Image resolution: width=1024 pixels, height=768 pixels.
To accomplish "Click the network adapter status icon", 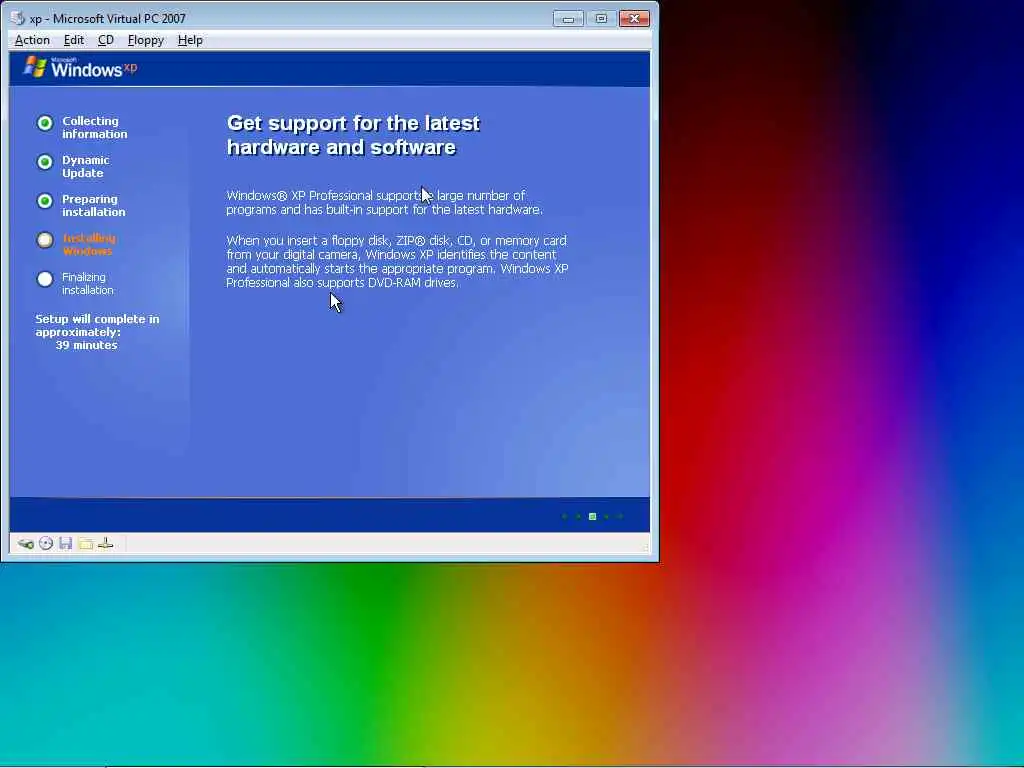I will pos(106,543).
